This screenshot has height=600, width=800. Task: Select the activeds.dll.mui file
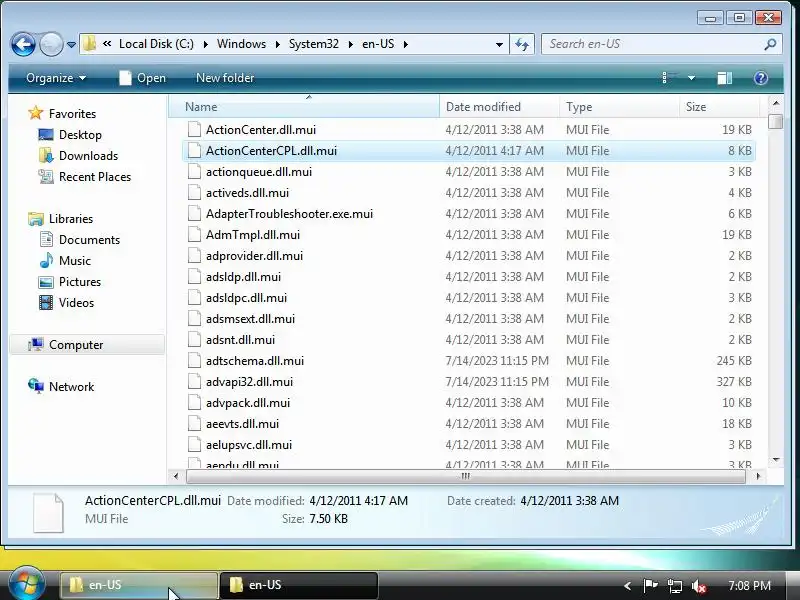click(x=247, y=193)
